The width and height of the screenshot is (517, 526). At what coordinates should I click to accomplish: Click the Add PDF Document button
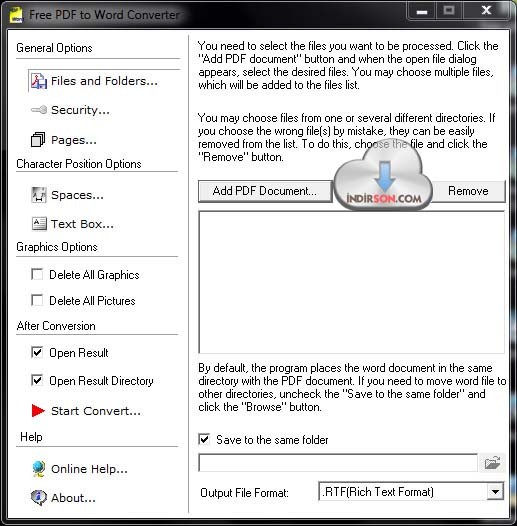(265, 191)
